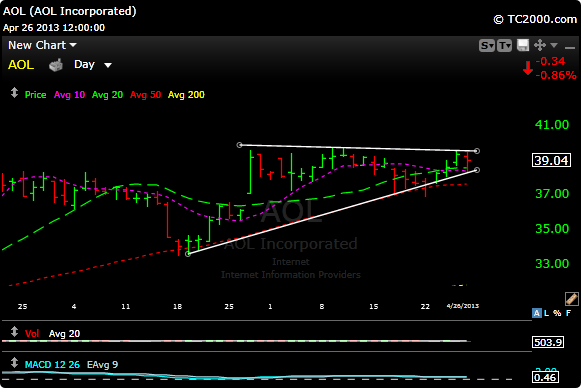581x388 pixels.
Task: Select the Price indicator label
Action: [36, 95]
